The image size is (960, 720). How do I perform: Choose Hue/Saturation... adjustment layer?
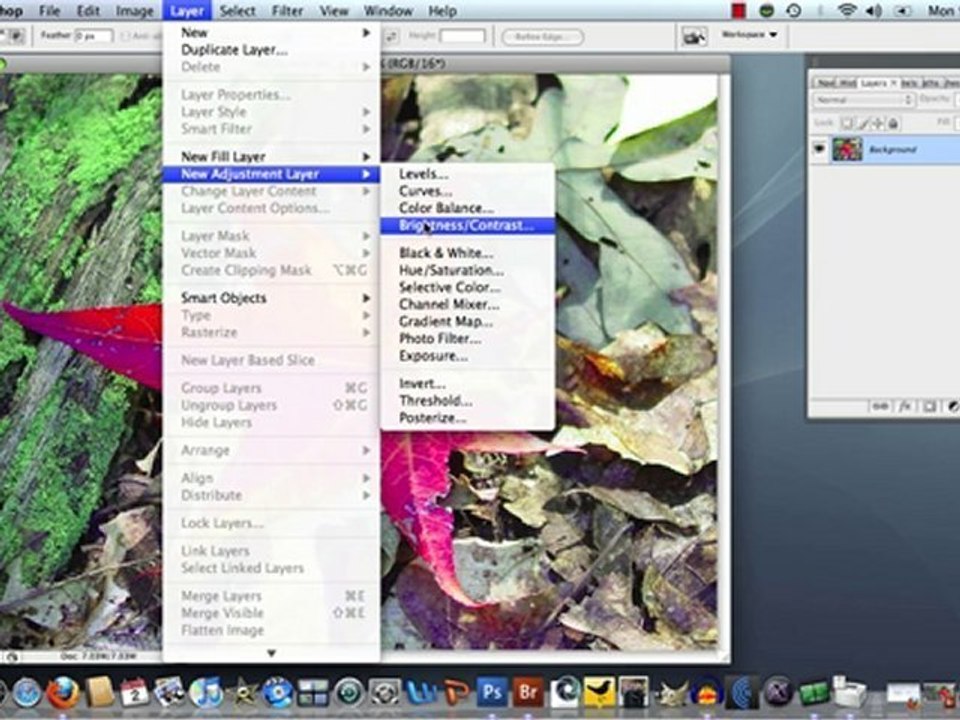(468, 271)
